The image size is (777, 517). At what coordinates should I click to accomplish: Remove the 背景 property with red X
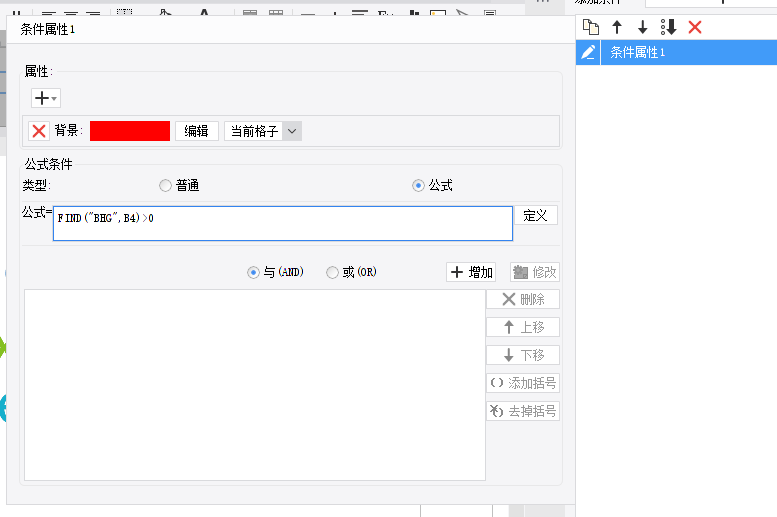pyautogui.click(x=39, y=131)
